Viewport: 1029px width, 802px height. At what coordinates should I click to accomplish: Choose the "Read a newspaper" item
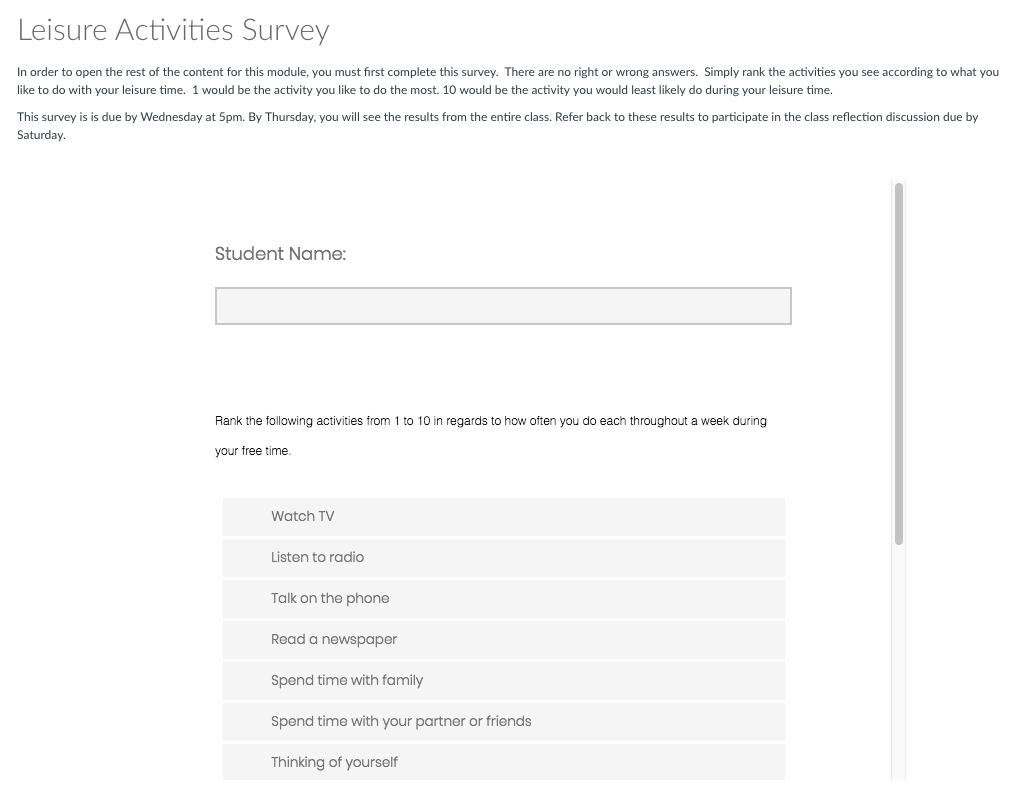503,640
